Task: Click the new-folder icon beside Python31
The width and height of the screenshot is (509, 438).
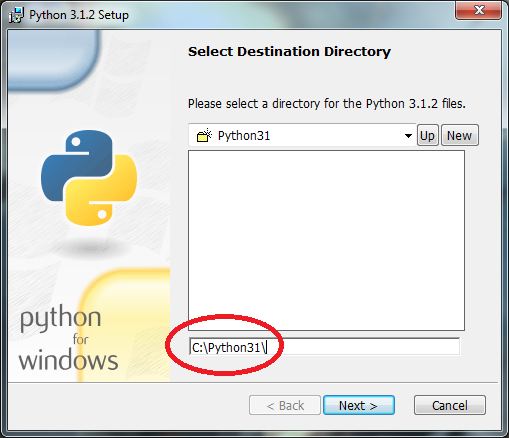Action: click(x=204, y=135)
